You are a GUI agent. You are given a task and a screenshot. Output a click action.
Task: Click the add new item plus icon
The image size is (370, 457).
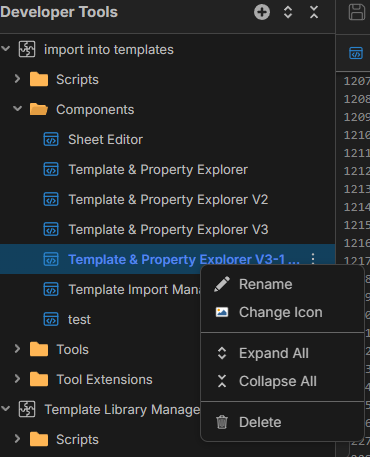(262, 12)
